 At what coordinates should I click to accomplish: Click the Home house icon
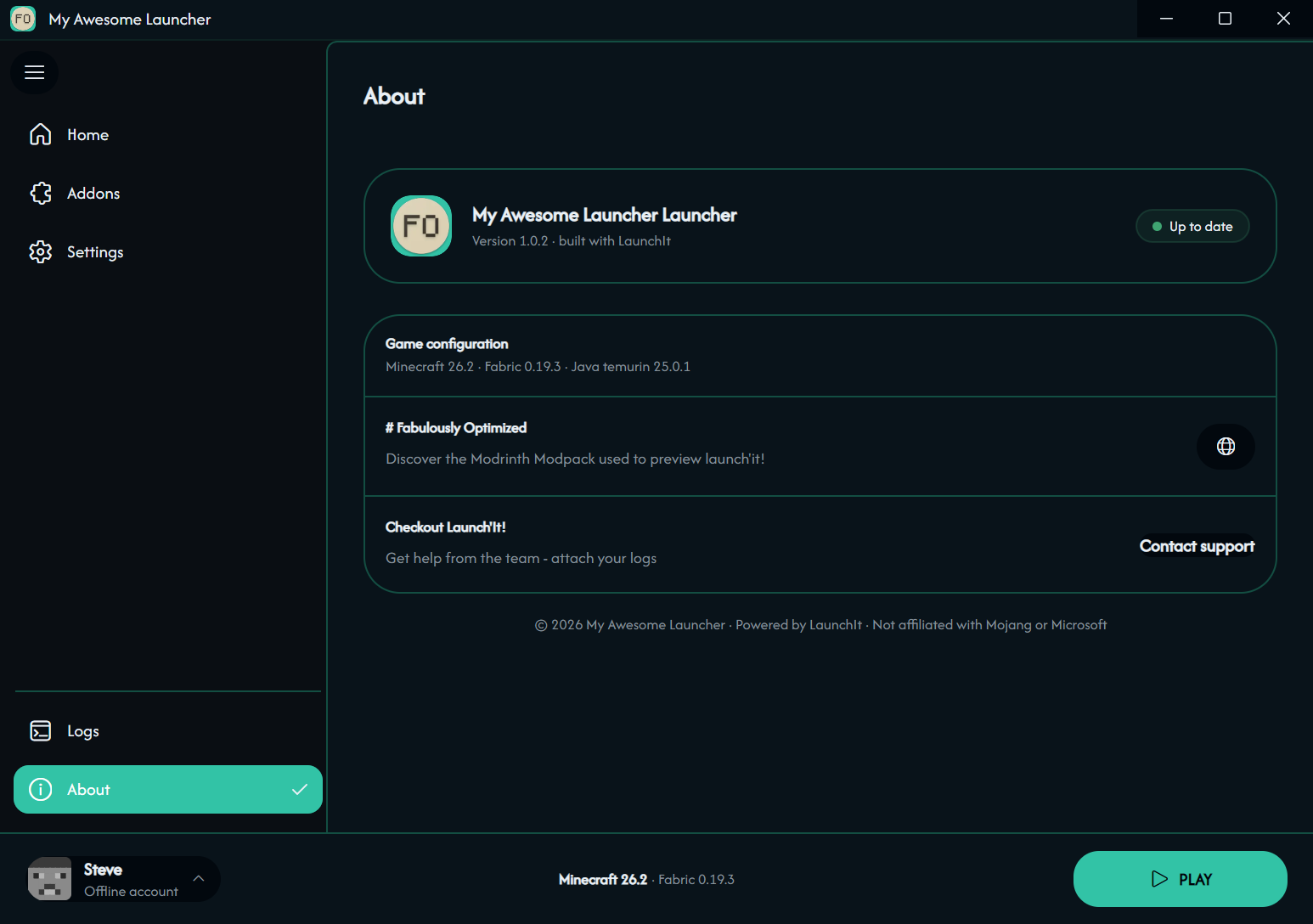coord(41,135)
